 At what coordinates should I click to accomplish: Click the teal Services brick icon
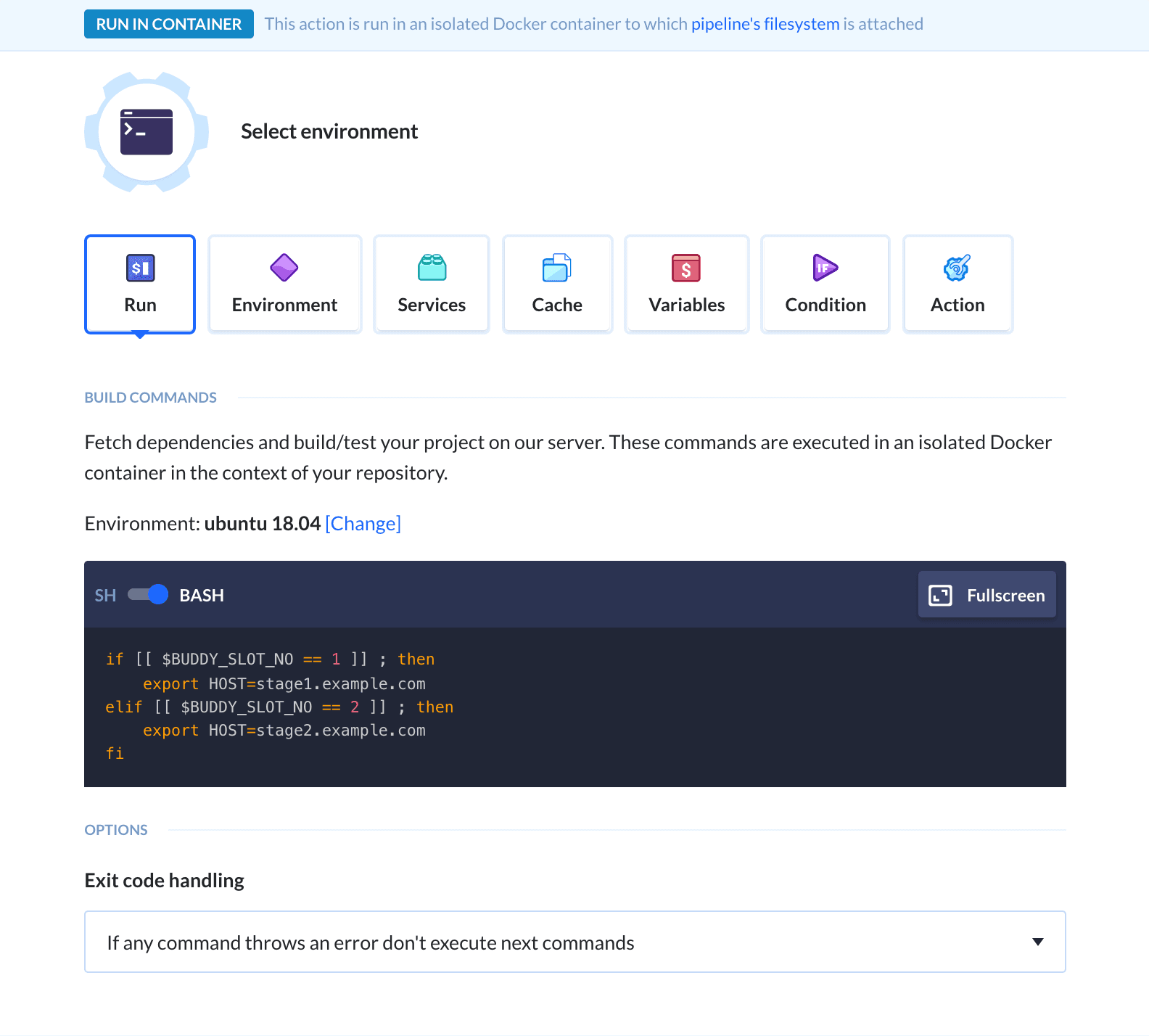tap(432, 268)
